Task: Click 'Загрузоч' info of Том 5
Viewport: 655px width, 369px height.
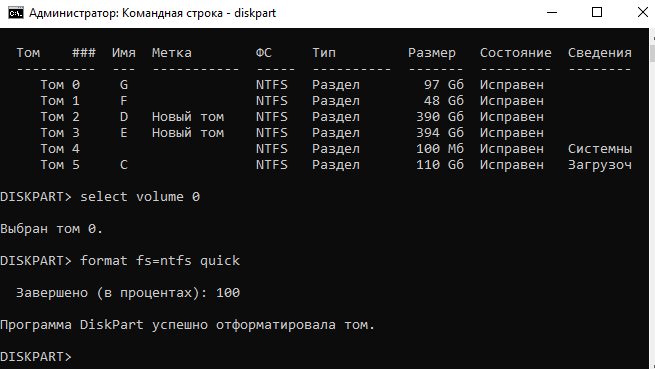Action: pyautogui.click(x=600, y=165)
